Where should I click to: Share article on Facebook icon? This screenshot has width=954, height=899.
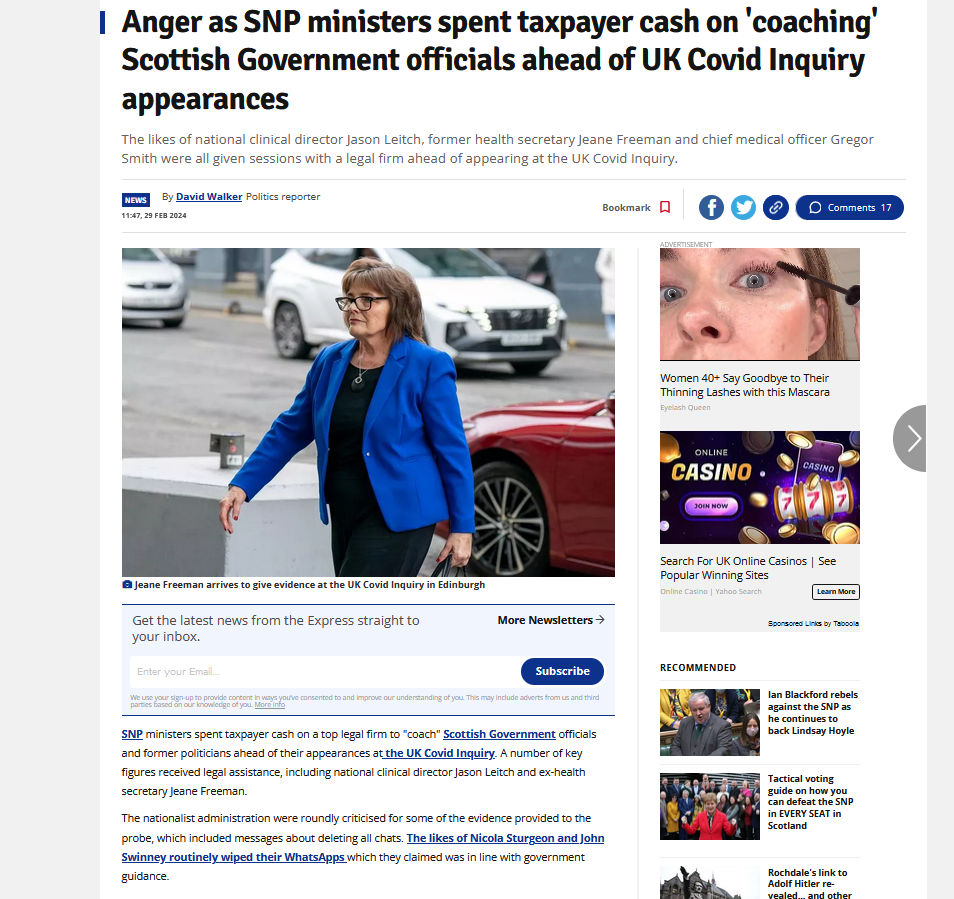(x=711, y=207)
